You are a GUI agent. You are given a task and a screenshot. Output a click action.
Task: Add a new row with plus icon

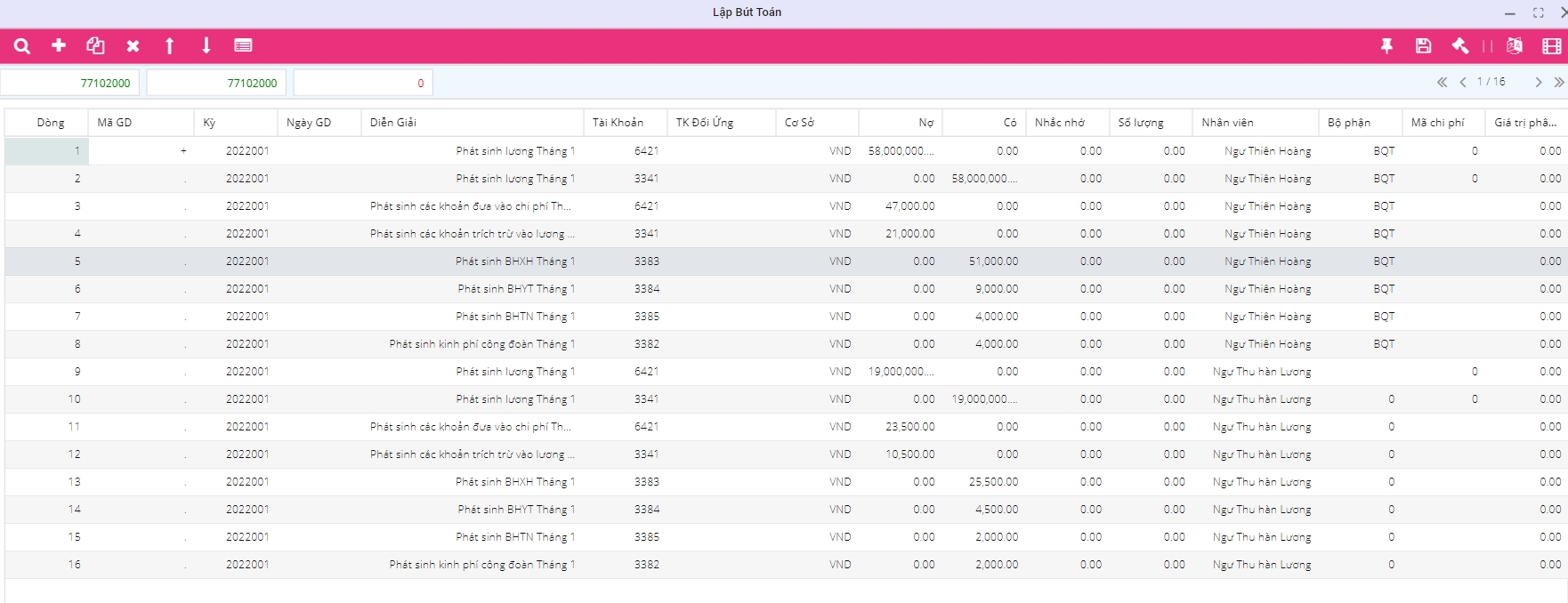coord(59,45)
